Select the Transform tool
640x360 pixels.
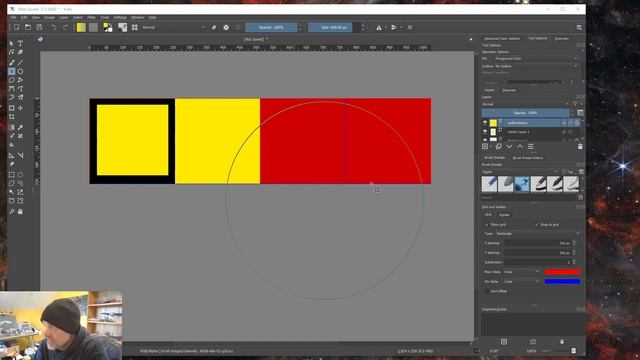coord(11,108)
